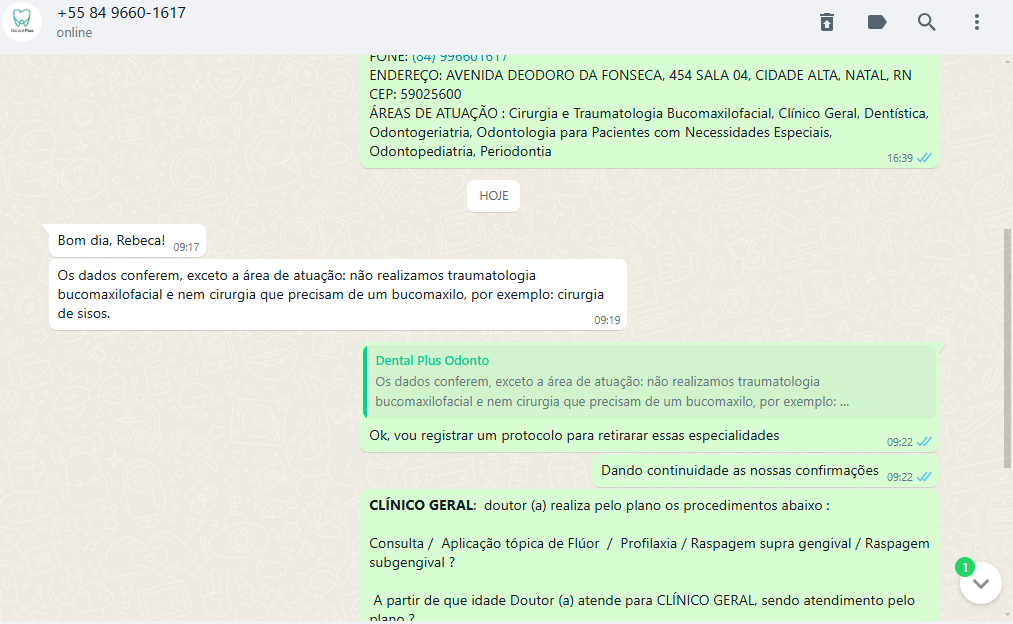Click the quoted Dental Plus Odonto reply preview
The image size is (1013, 624).
pos(650,381)
